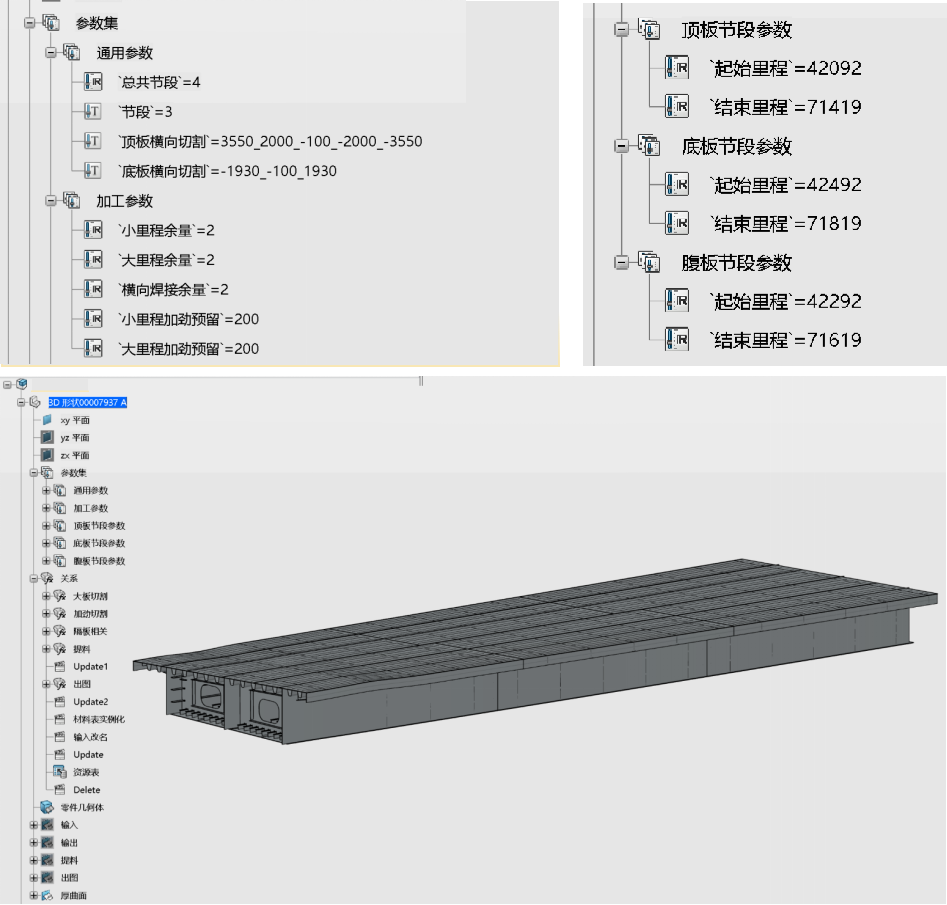
Task: Expand the 加劲切割 relation node
Action: pos(45,614)
